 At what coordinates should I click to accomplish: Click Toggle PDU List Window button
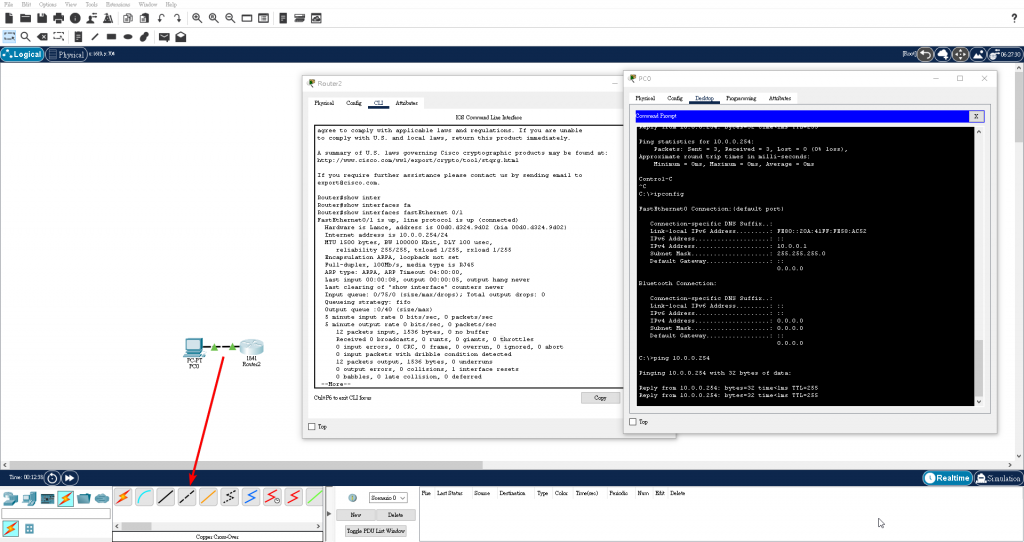click(376, 531)
